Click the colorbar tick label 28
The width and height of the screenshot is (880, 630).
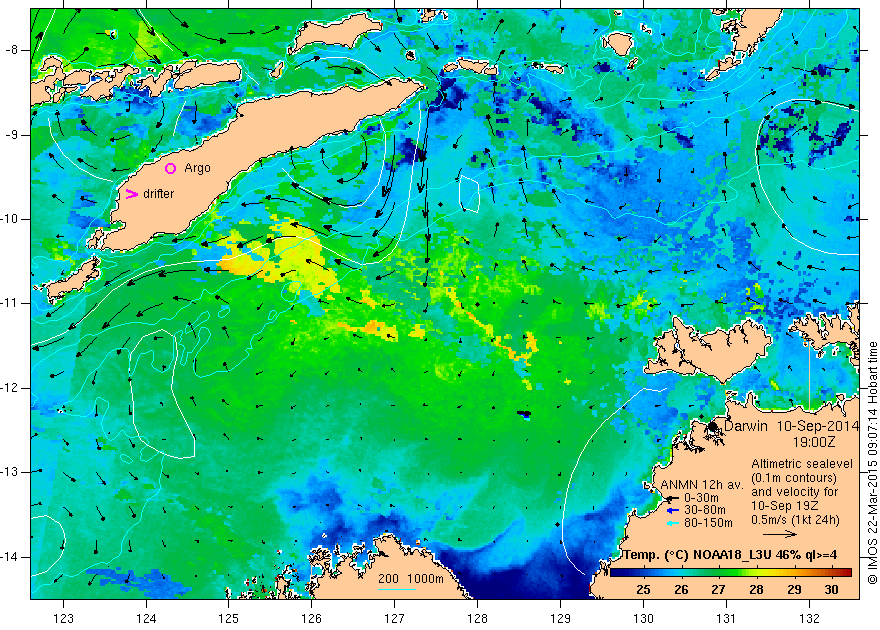pos(756,590)
